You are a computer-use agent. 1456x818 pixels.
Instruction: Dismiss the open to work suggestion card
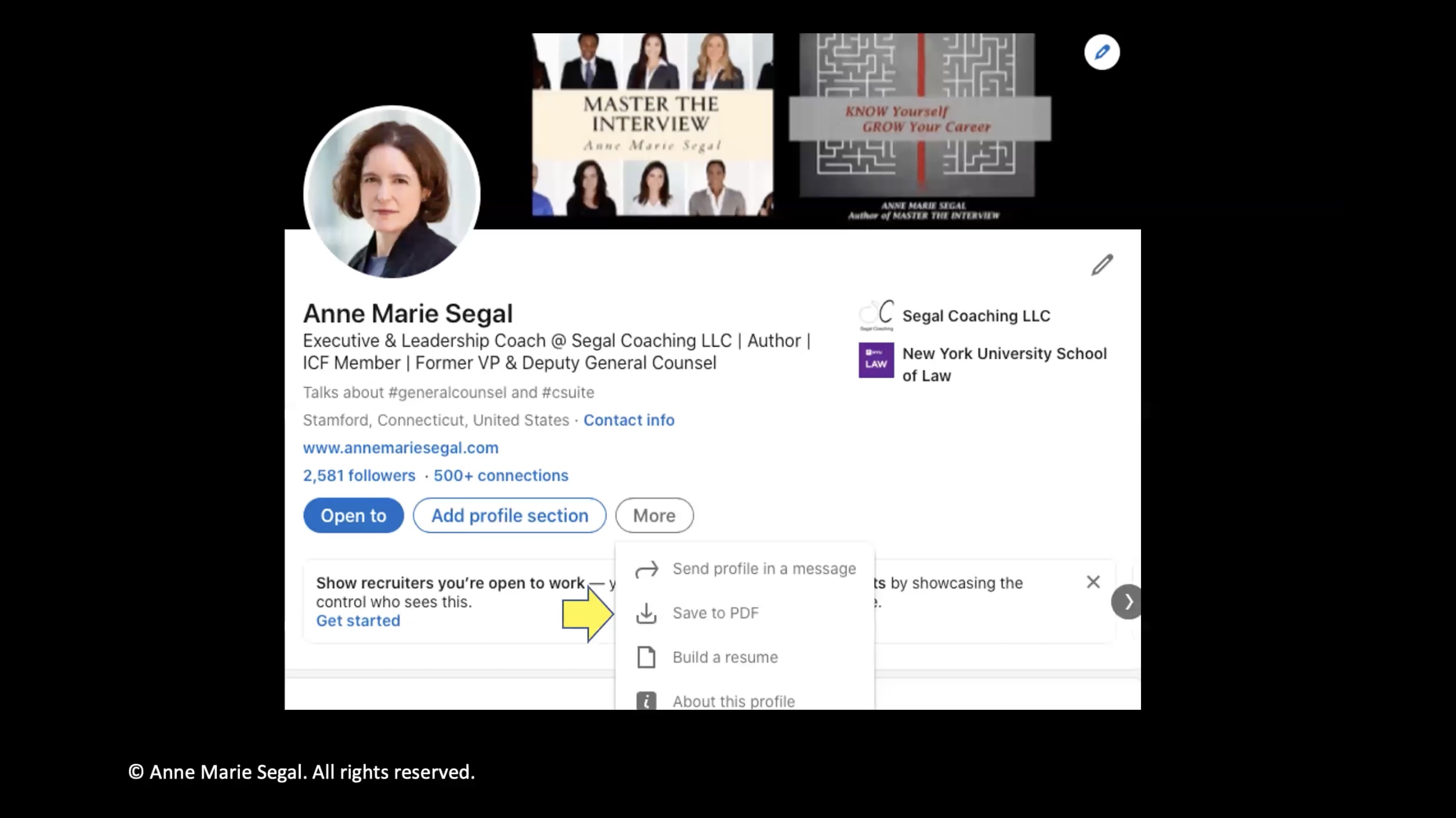click(1093, 582)
